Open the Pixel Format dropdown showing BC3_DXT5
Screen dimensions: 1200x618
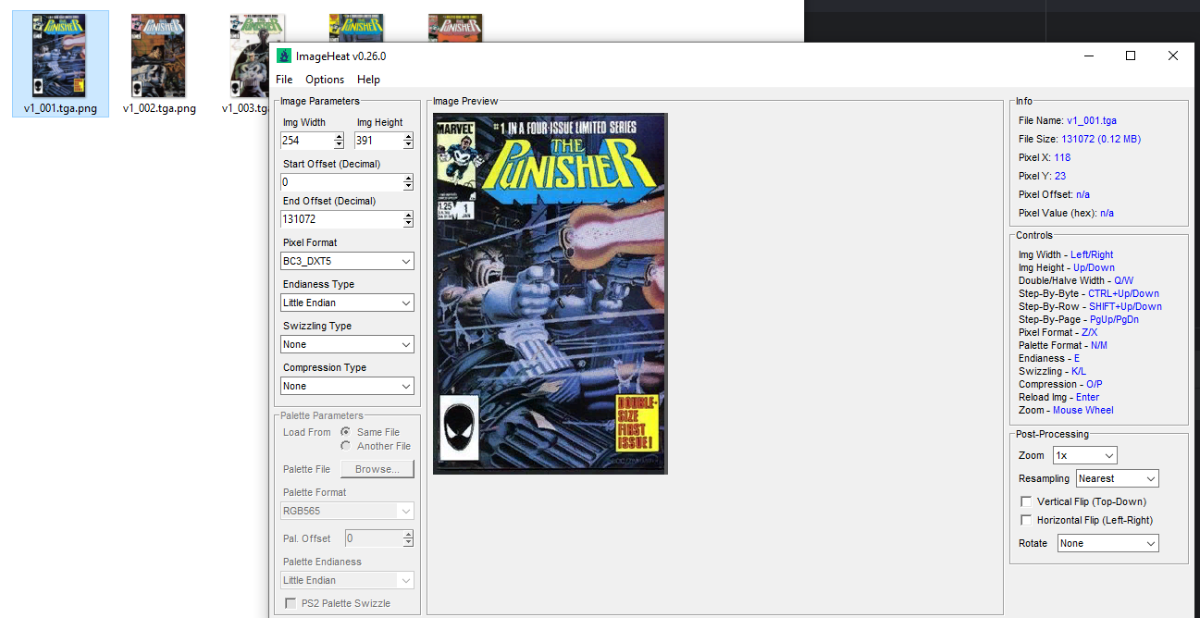point(347,261)
